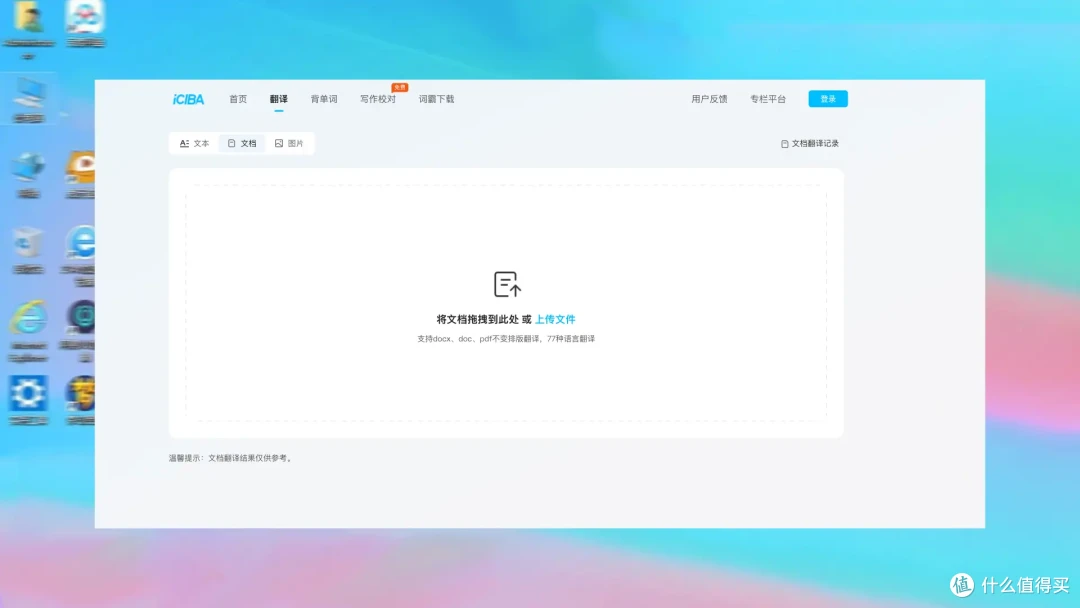1080x608 pixels.
Task: Select the network globe desktop icon
Action: click(28, 167)
